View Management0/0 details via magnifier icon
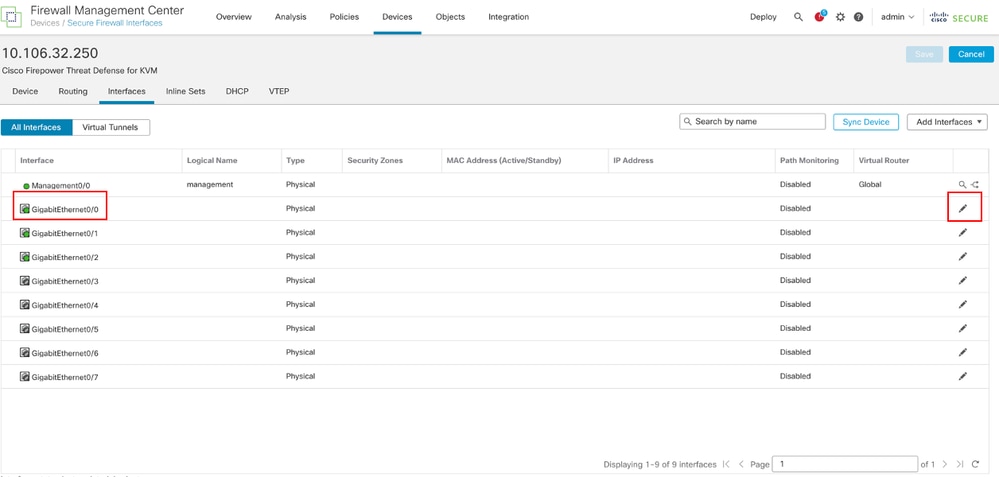999x477 pixels. [962, 185]
